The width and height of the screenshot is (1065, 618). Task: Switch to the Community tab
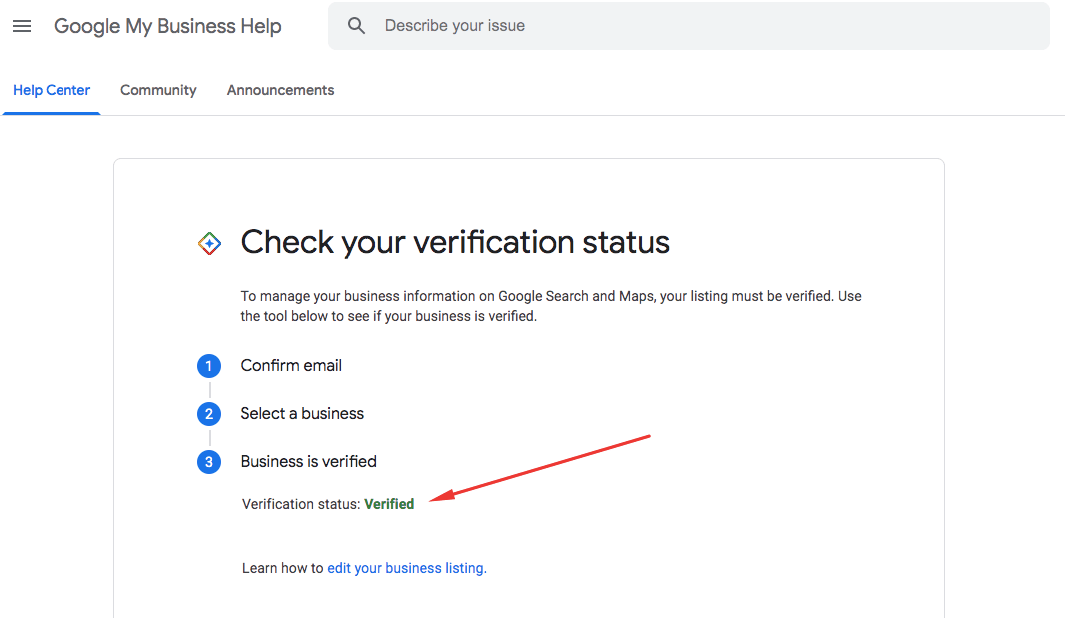pyautogui.click(x=158, y=90)
